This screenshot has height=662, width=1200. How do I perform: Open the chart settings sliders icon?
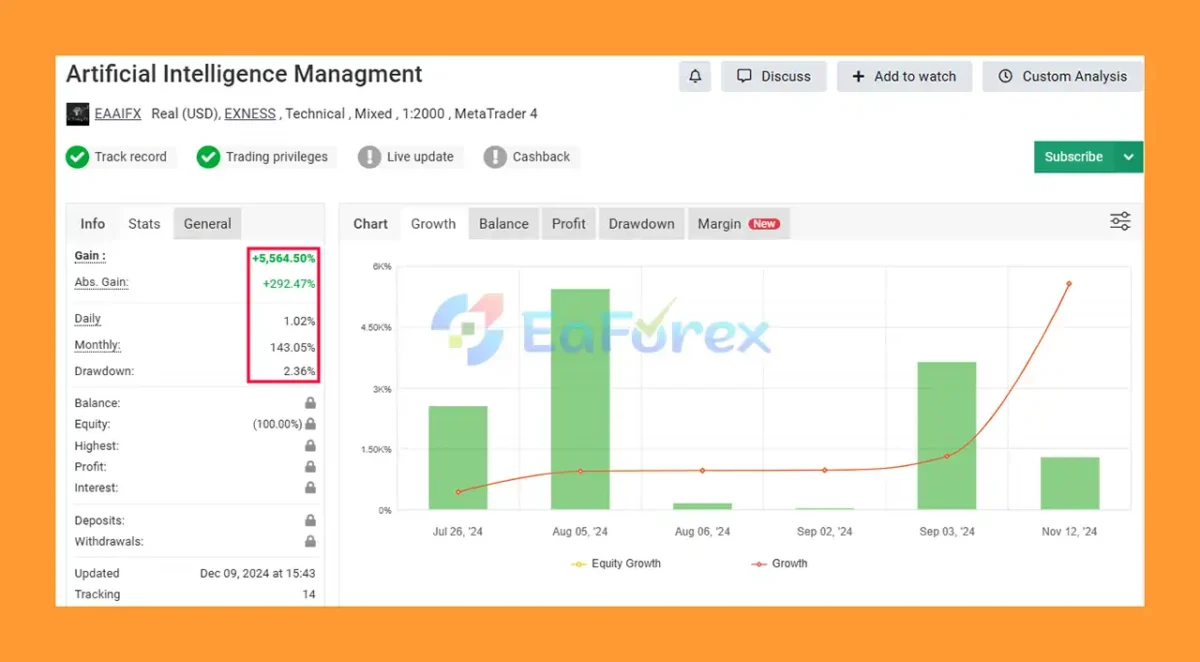[x=1120, y=222]
